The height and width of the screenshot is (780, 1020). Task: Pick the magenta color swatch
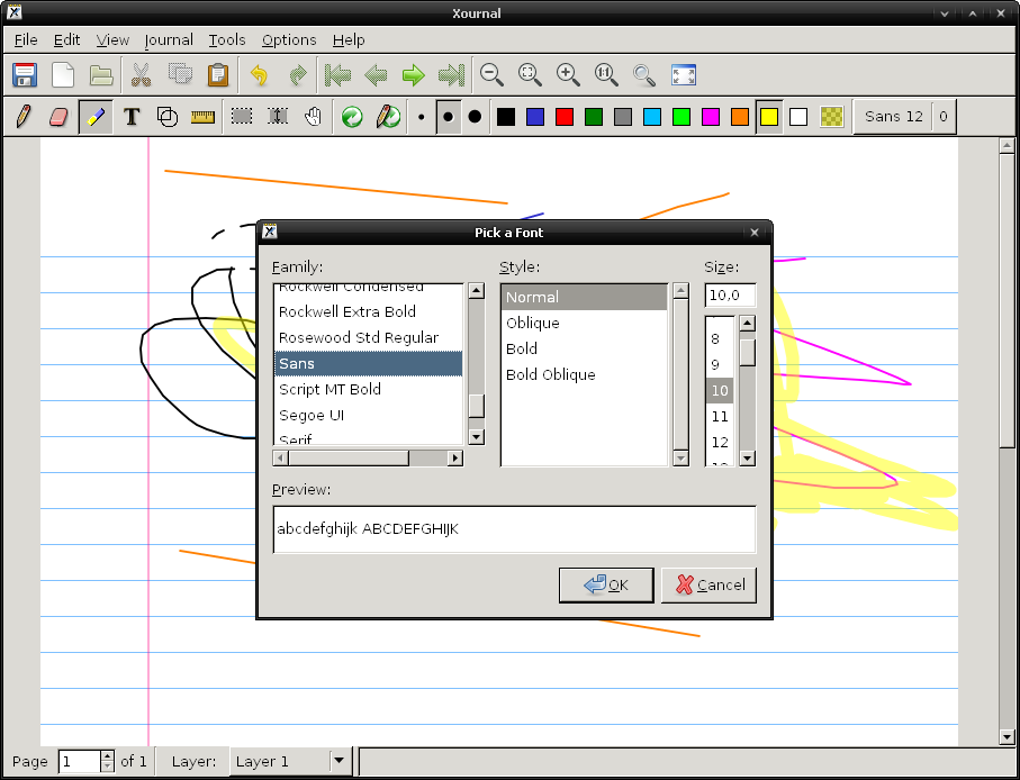point(710,117)
